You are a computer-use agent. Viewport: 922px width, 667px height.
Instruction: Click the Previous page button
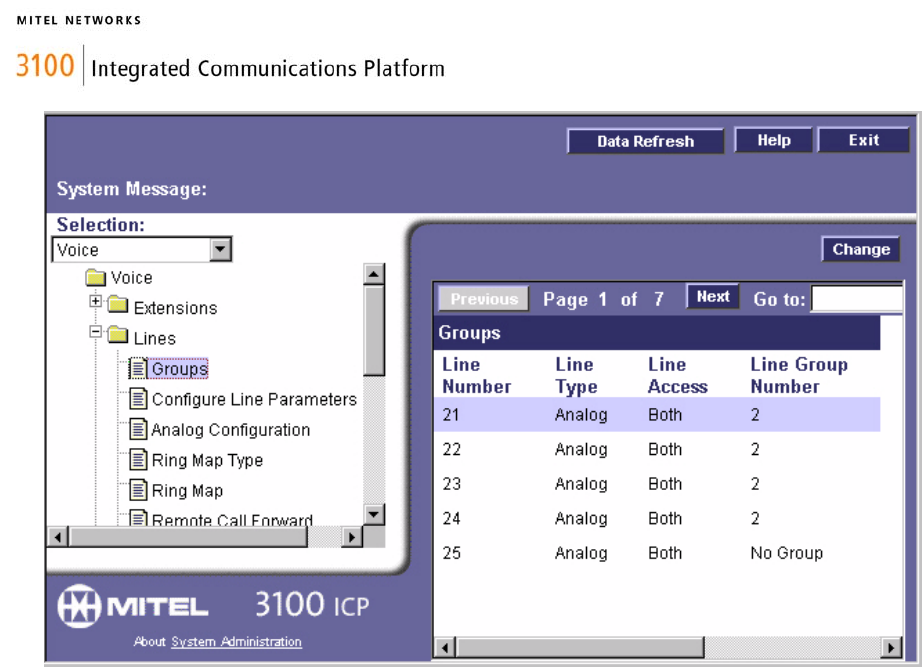[x=483, y=299]
